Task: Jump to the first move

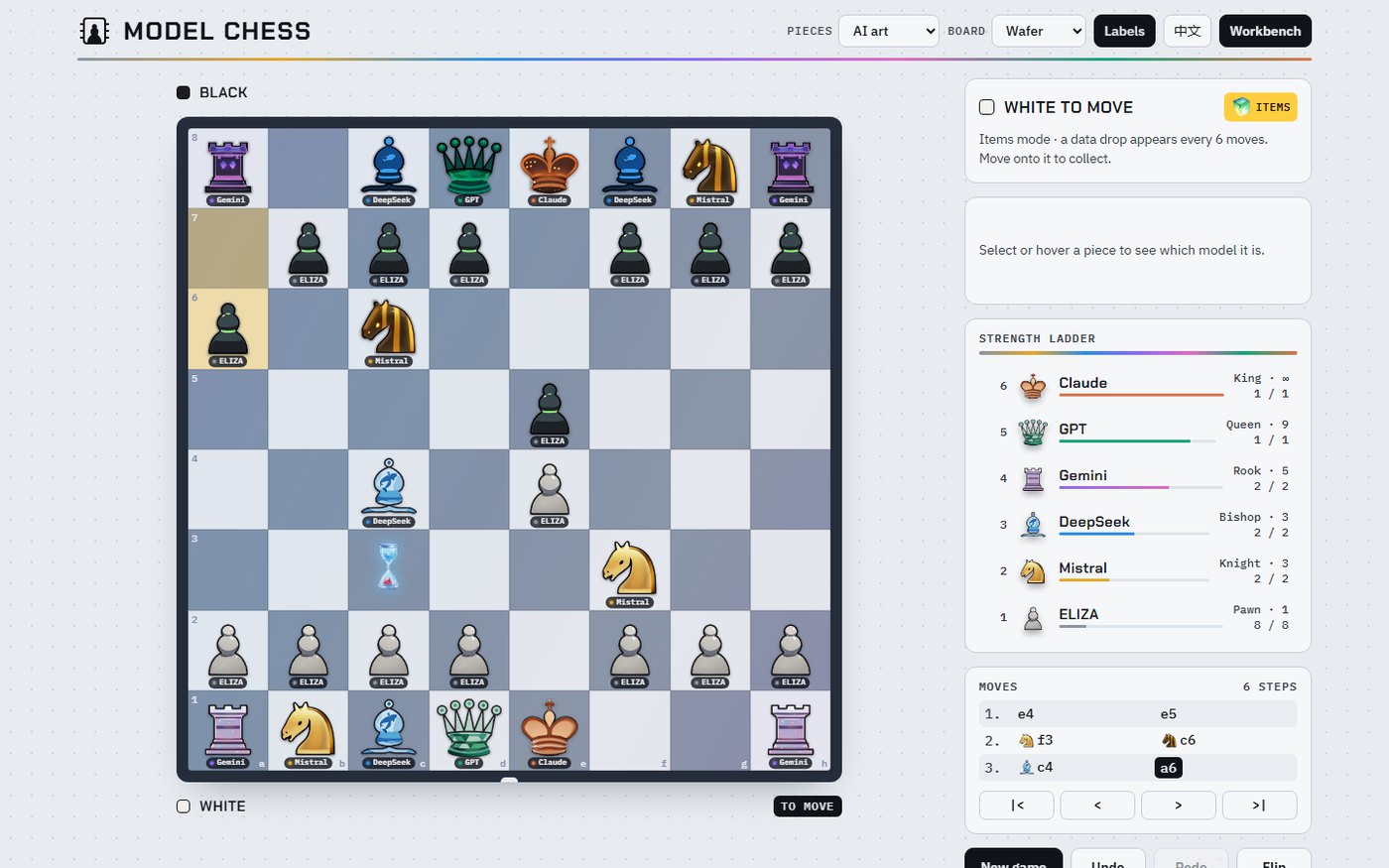Action: pyautogui.click(x=1017, y=805)
